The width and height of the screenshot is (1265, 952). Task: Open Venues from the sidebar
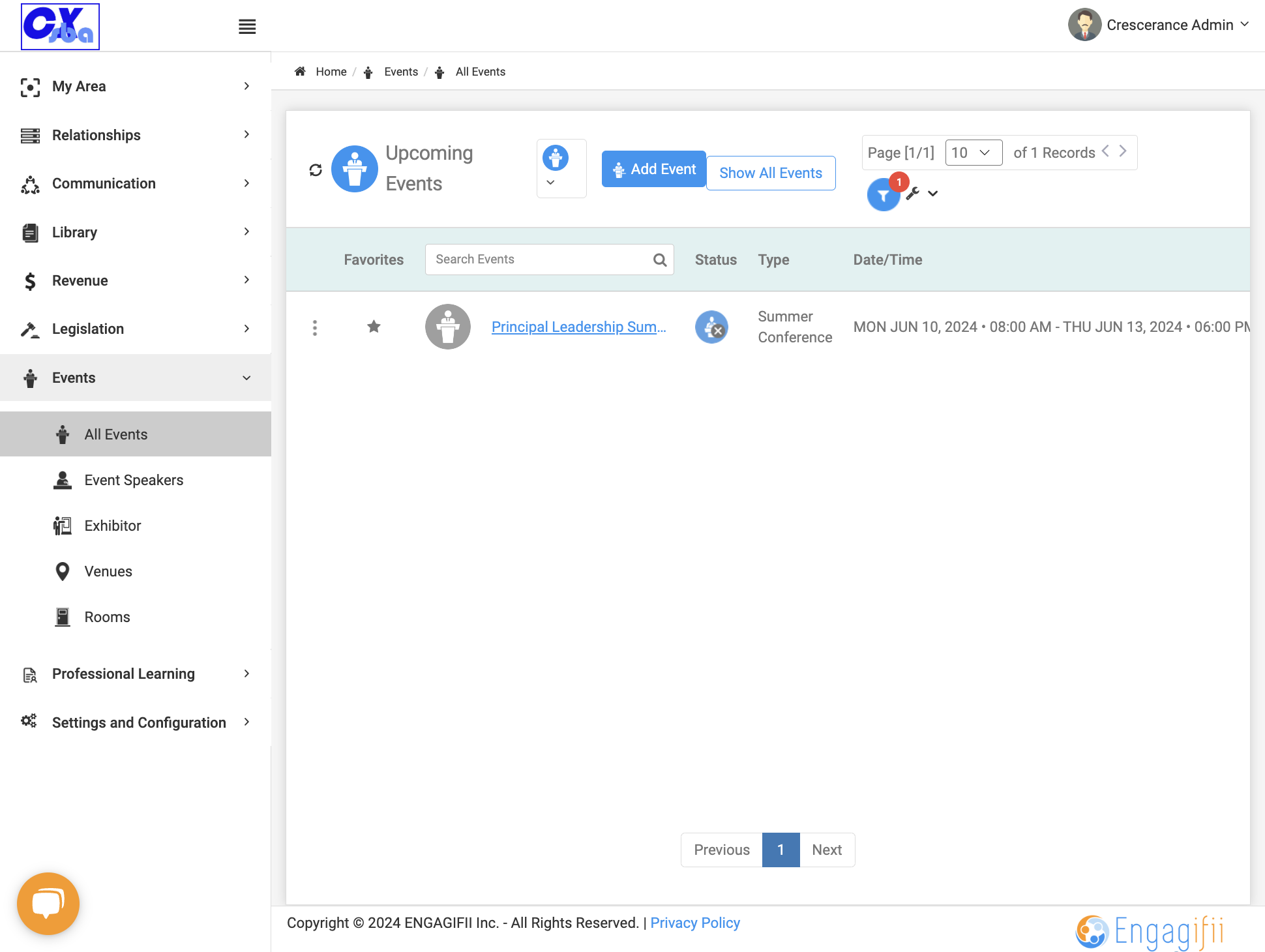tap(136, 571)
